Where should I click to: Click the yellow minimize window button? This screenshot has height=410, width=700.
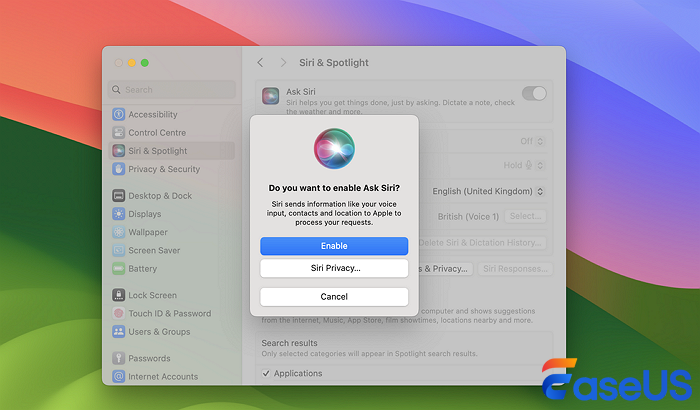132,63
